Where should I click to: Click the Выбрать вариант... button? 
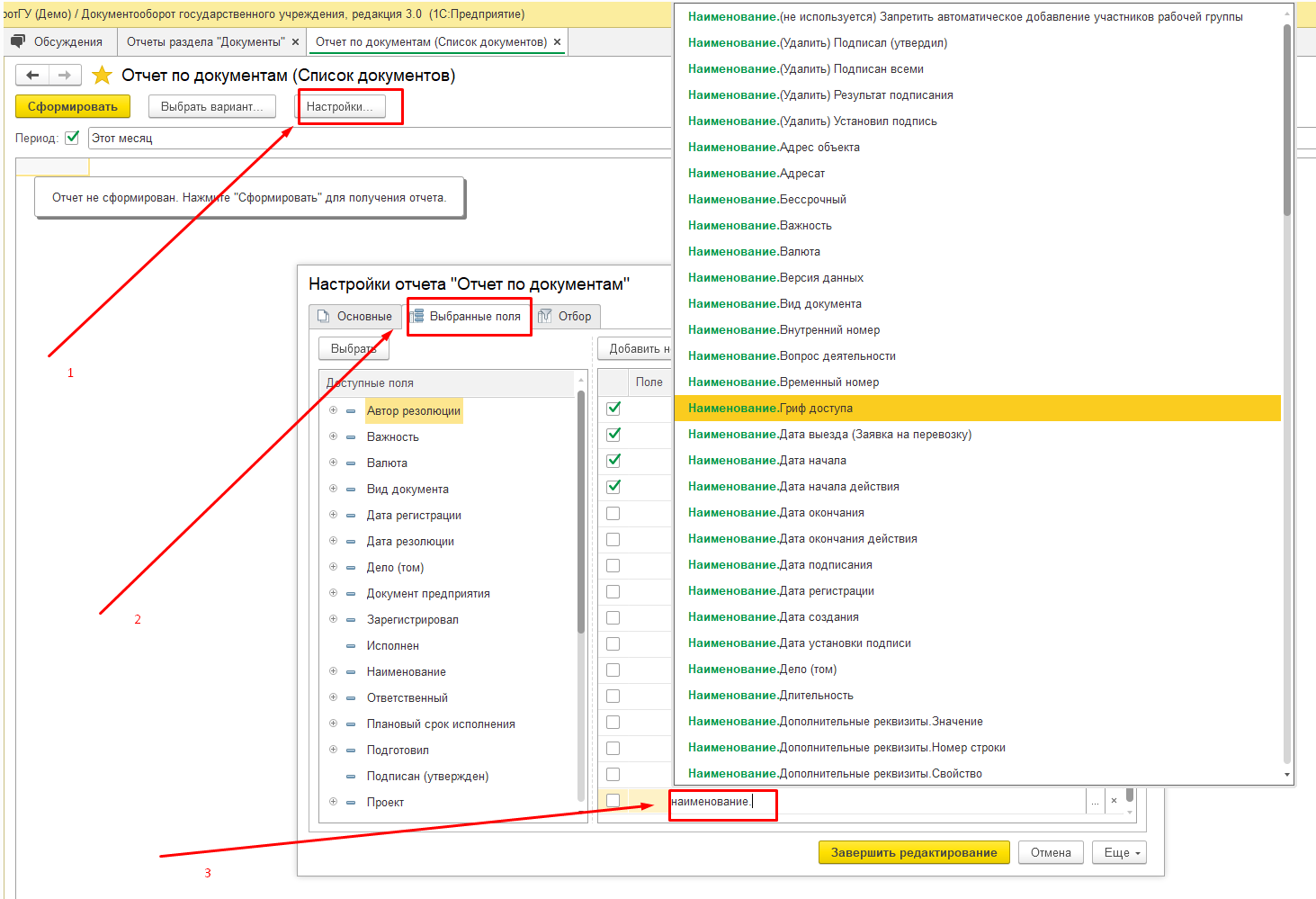(x=212, y=106)
